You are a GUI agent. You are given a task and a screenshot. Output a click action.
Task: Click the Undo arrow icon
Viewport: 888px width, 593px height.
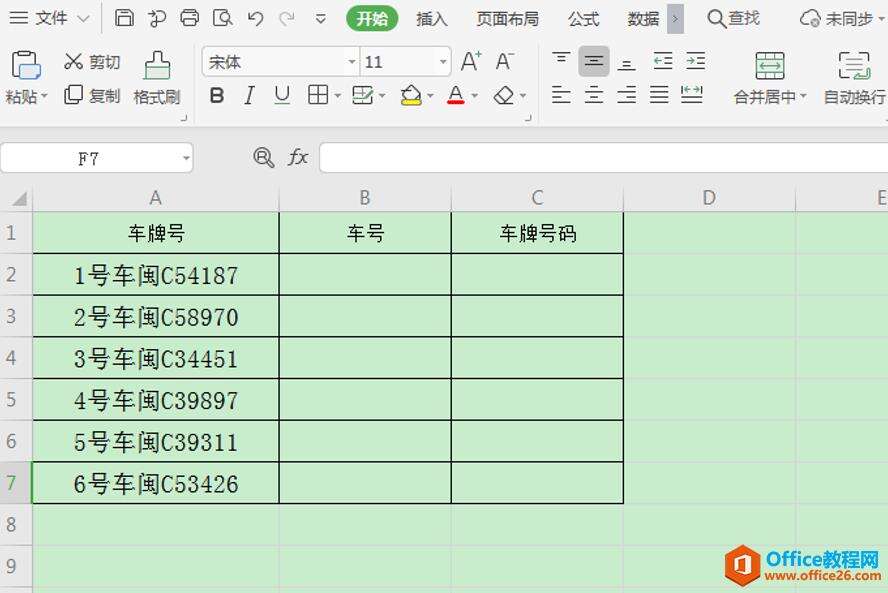[255, 19]
